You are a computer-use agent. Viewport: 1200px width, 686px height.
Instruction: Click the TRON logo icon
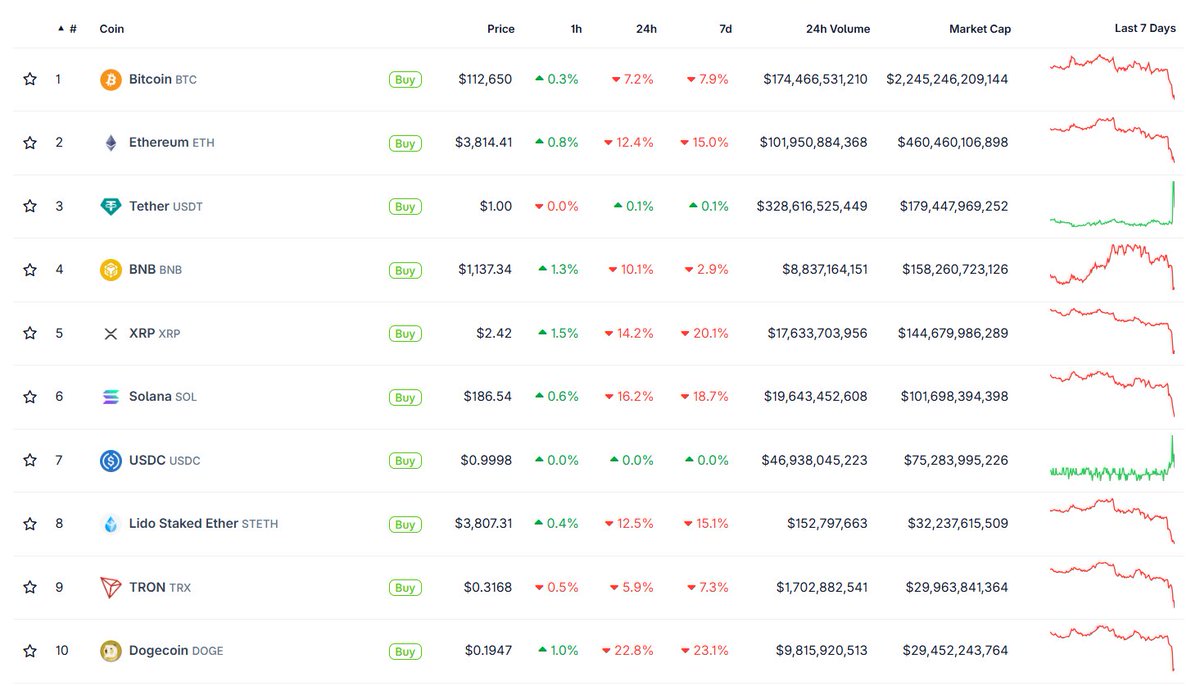tap(111, 587)
